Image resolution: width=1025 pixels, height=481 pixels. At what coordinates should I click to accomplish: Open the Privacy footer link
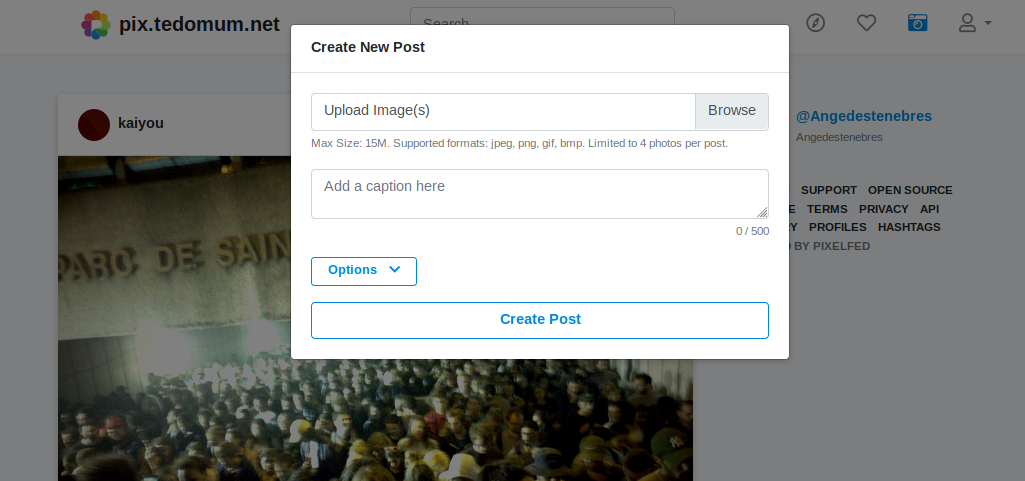[883, 209]
